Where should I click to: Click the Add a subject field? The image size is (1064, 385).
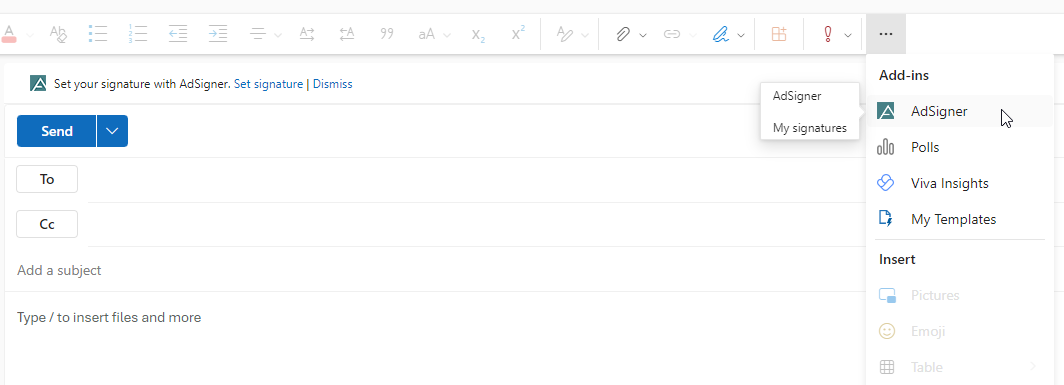click(434, 270)
